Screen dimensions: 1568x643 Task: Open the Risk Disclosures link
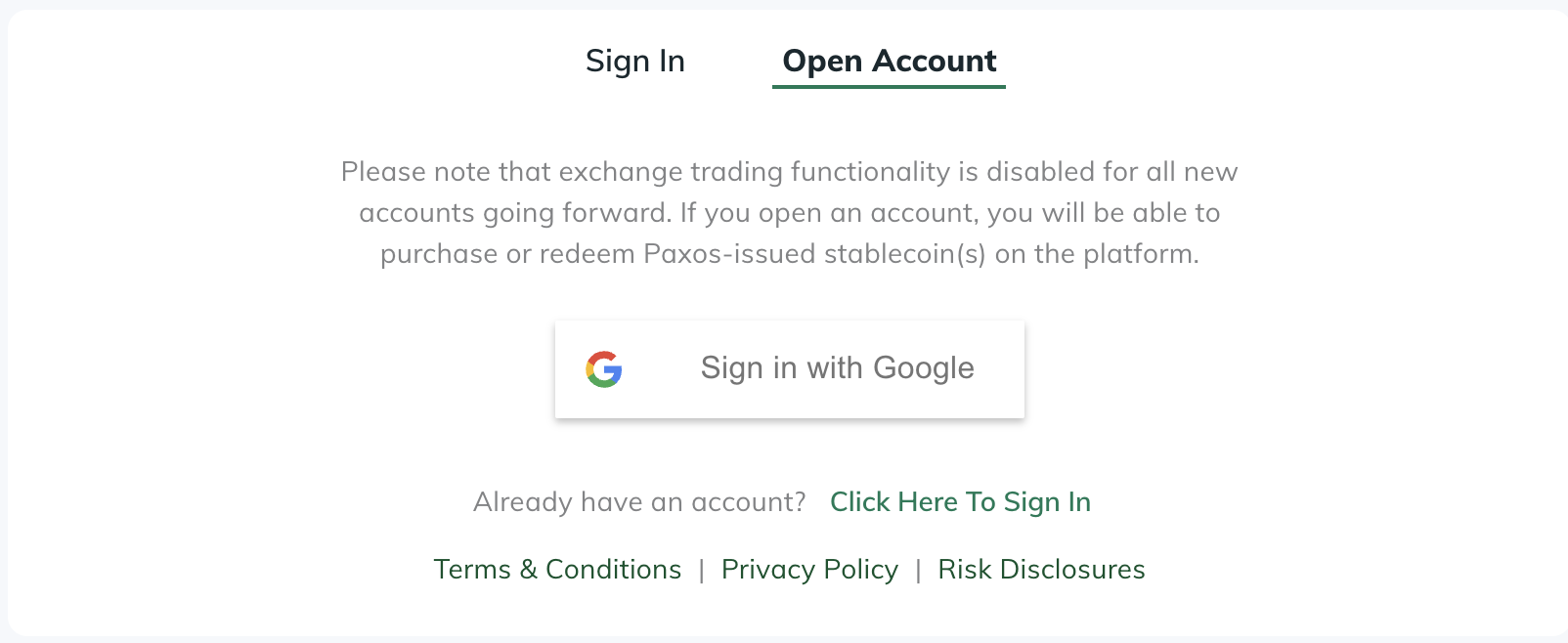click(x=1041, y=570)
